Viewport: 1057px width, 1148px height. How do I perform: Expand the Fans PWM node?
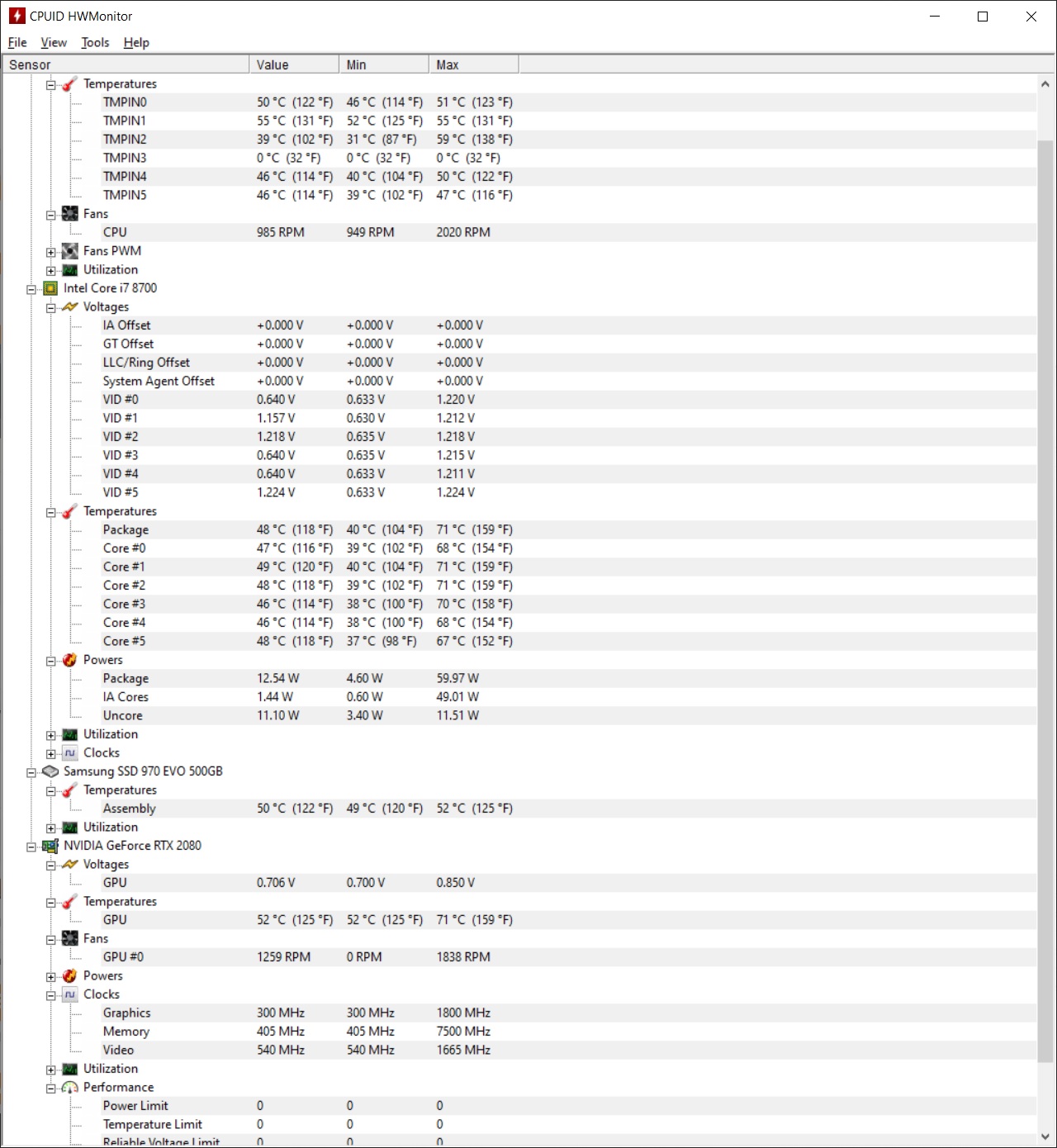pyautogui.click(x=51, y=252)
